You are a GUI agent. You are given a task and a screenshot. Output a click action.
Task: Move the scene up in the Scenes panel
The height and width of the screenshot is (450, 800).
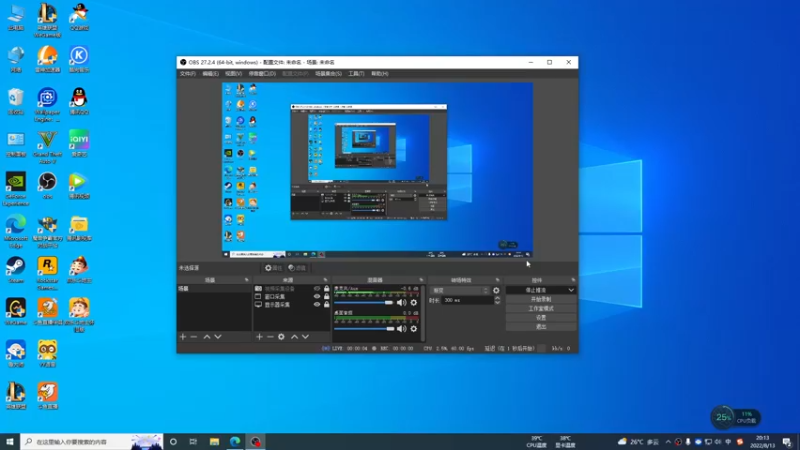[x=207, y=337]
